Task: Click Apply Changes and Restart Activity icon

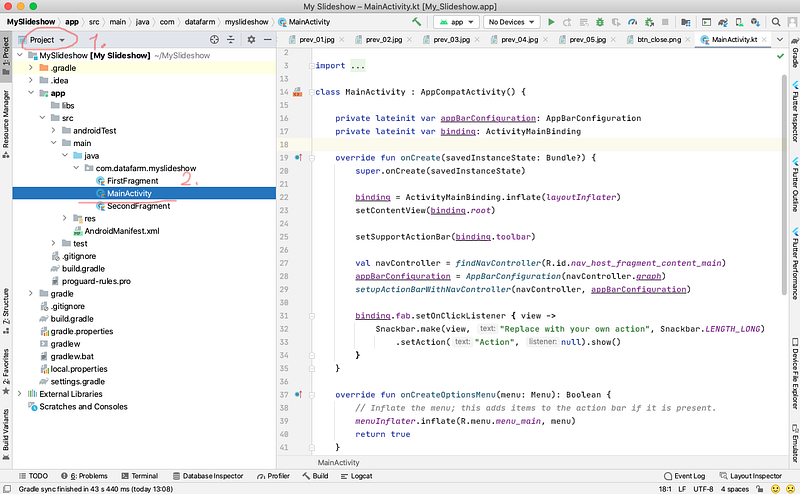Action: coord(567,22)
